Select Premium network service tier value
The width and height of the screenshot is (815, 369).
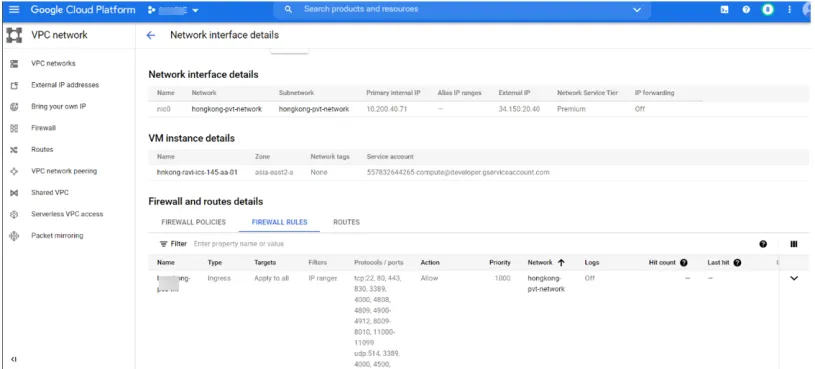click(x=571, y=109)
